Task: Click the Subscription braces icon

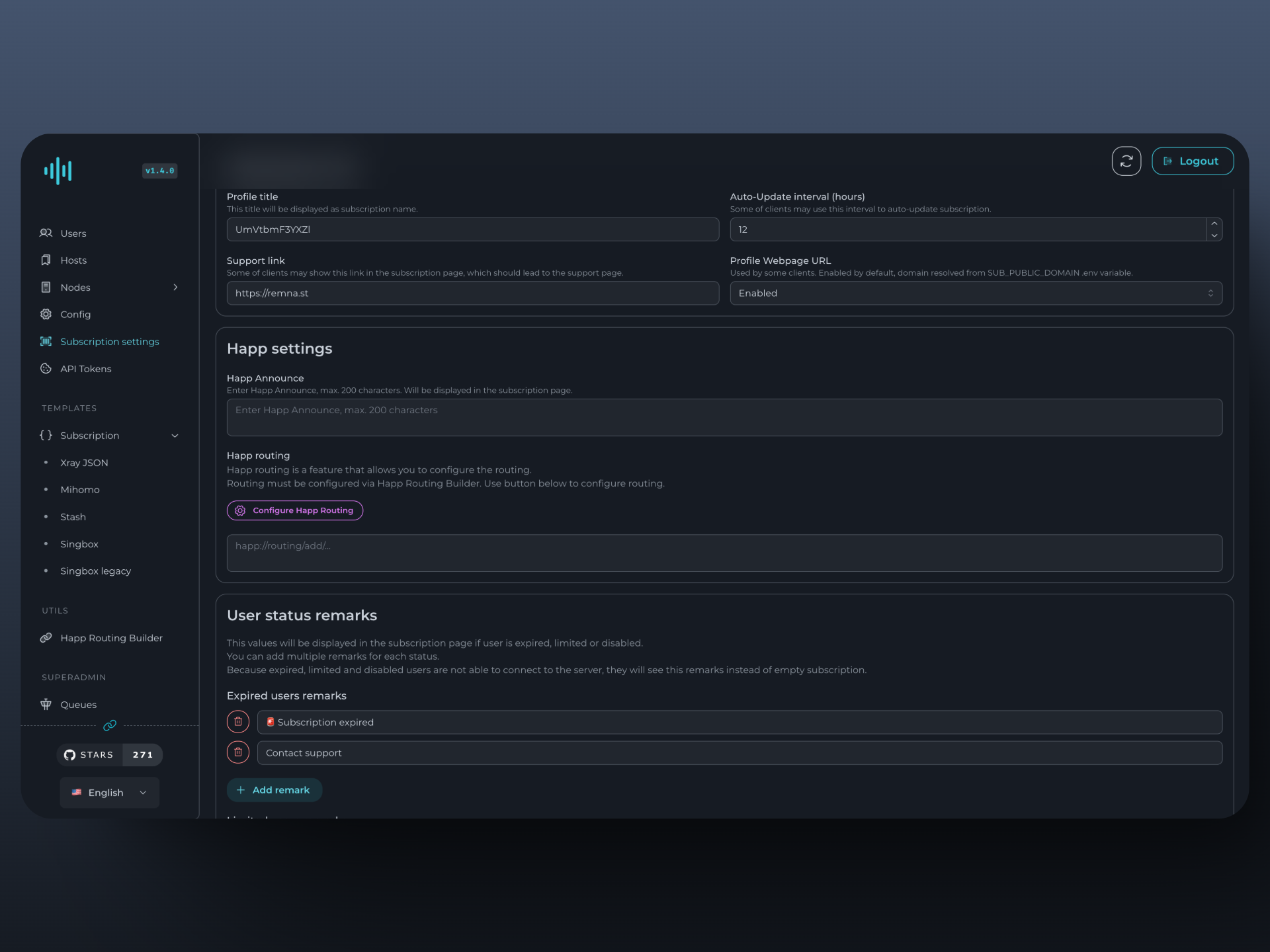Action: [46, 435]
